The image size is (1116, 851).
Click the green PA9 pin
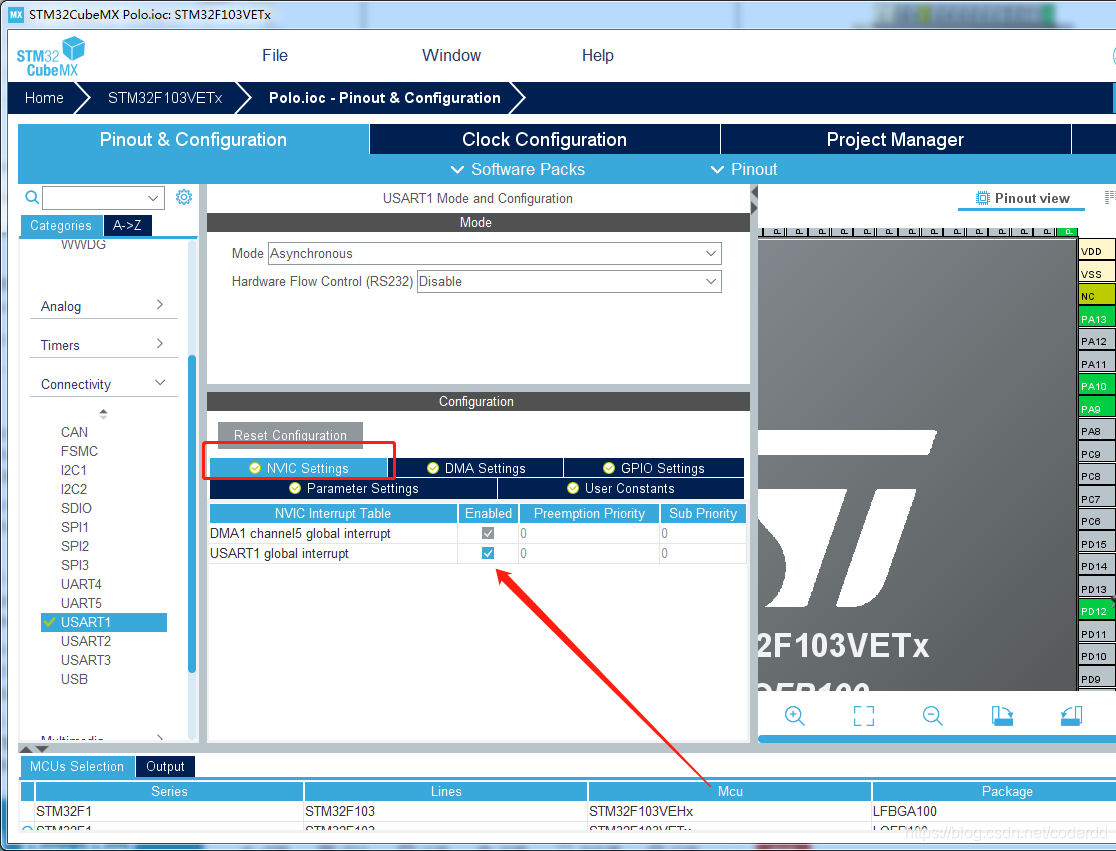click(x=1096, y=408)
